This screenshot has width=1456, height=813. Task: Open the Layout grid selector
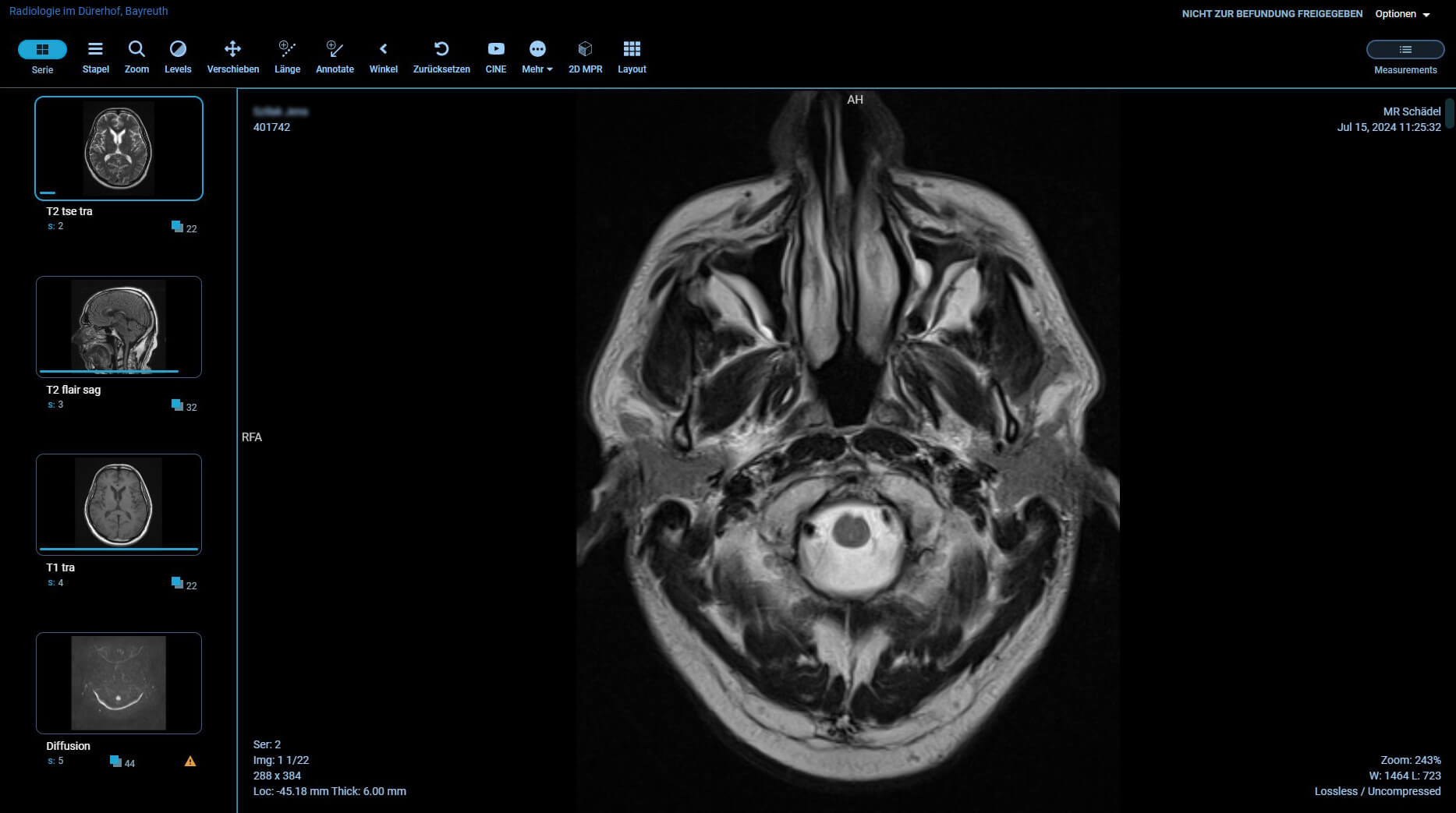click(x=632, y=57)
